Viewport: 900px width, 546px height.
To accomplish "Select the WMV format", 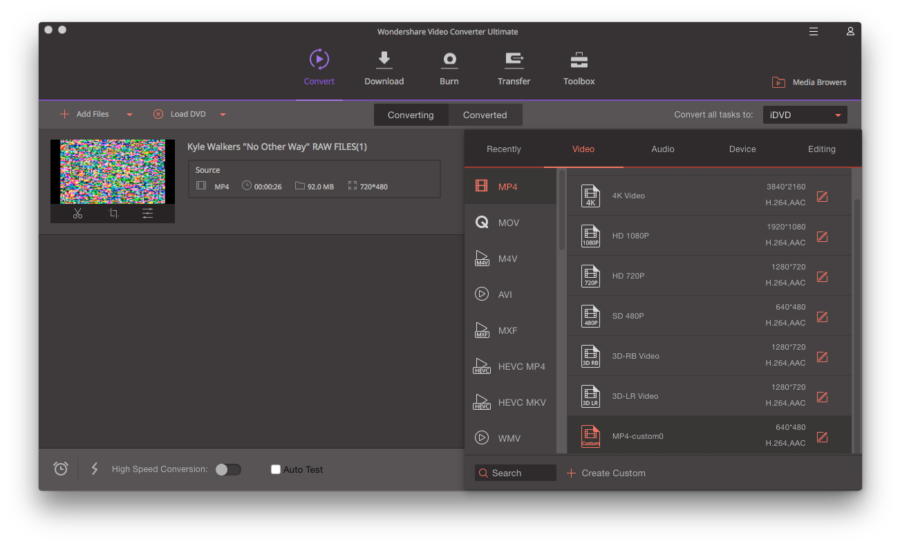I will click(510, 438).
